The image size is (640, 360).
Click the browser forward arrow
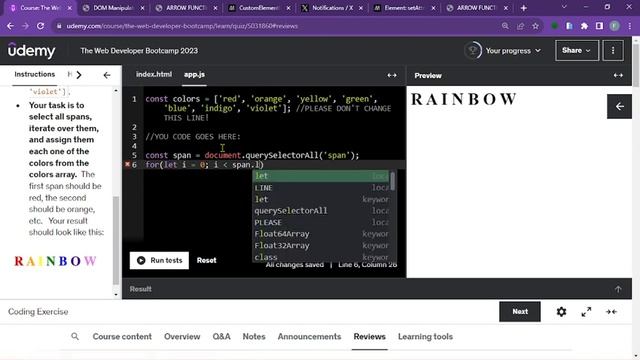coord(25,26)
